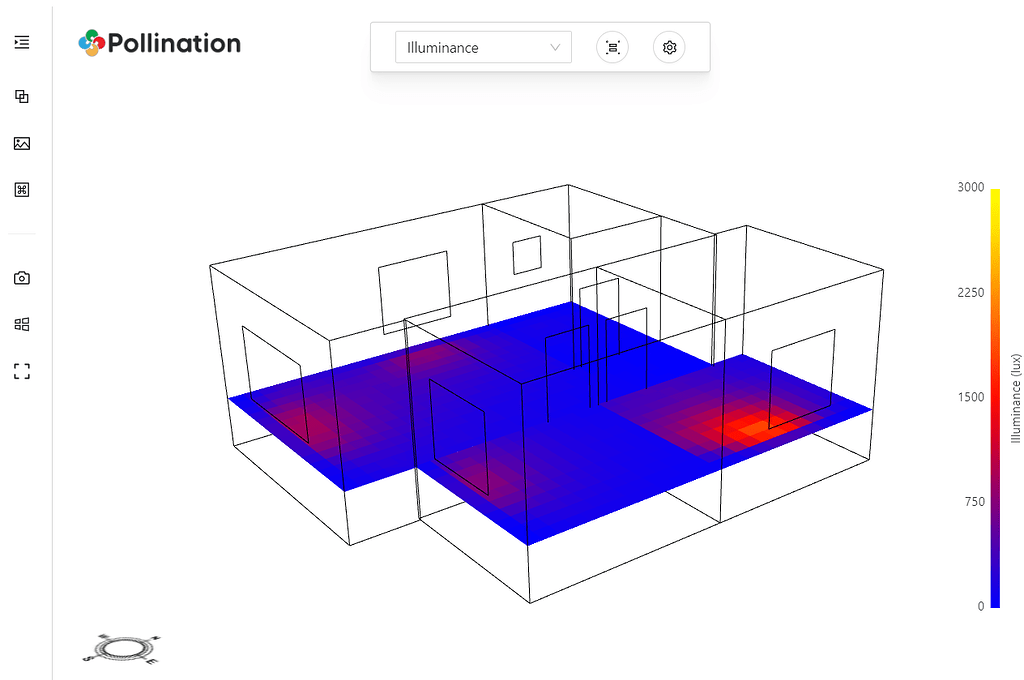Open the command key icon in sidebar

(22, 190)
